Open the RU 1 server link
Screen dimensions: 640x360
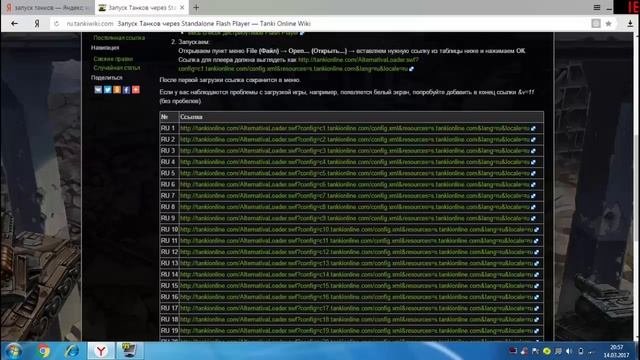[x=355, y=128]
